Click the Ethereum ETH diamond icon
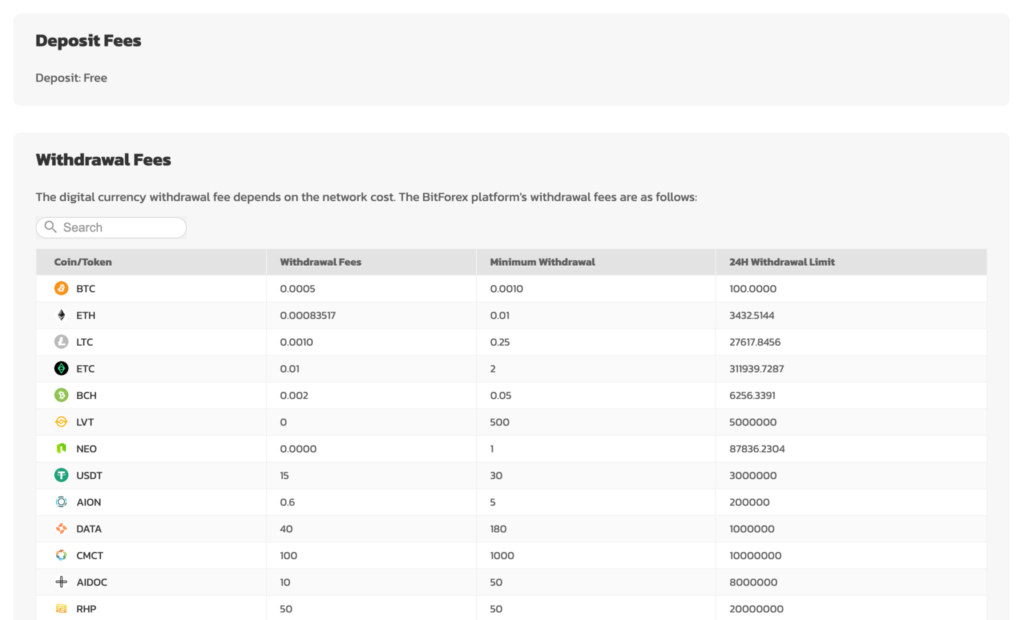 61,315
